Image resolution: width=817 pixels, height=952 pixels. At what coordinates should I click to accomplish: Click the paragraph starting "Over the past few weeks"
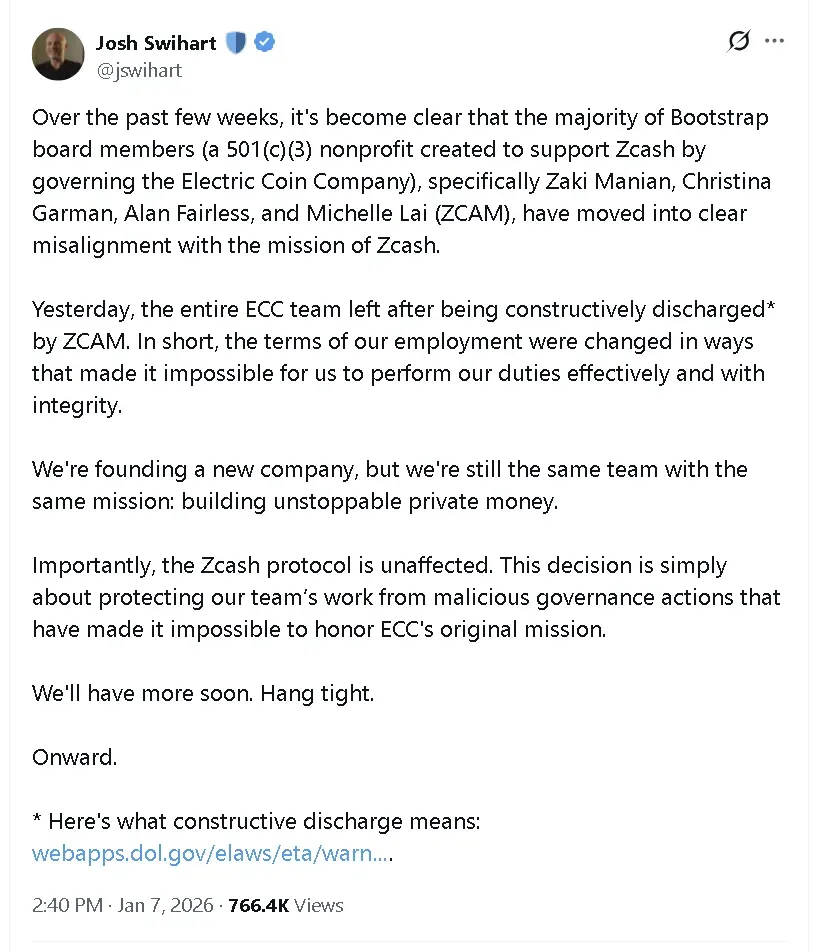(x=400, y=181)
